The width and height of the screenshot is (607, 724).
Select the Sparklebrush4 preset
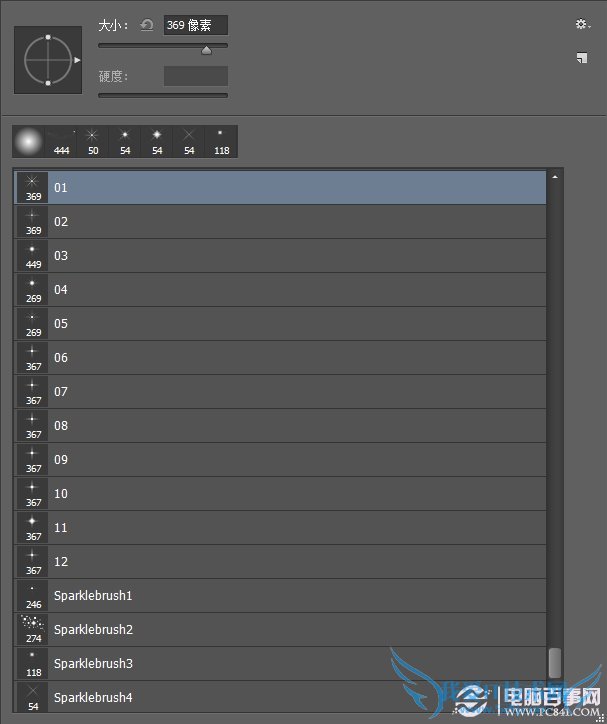pos(281,697)
